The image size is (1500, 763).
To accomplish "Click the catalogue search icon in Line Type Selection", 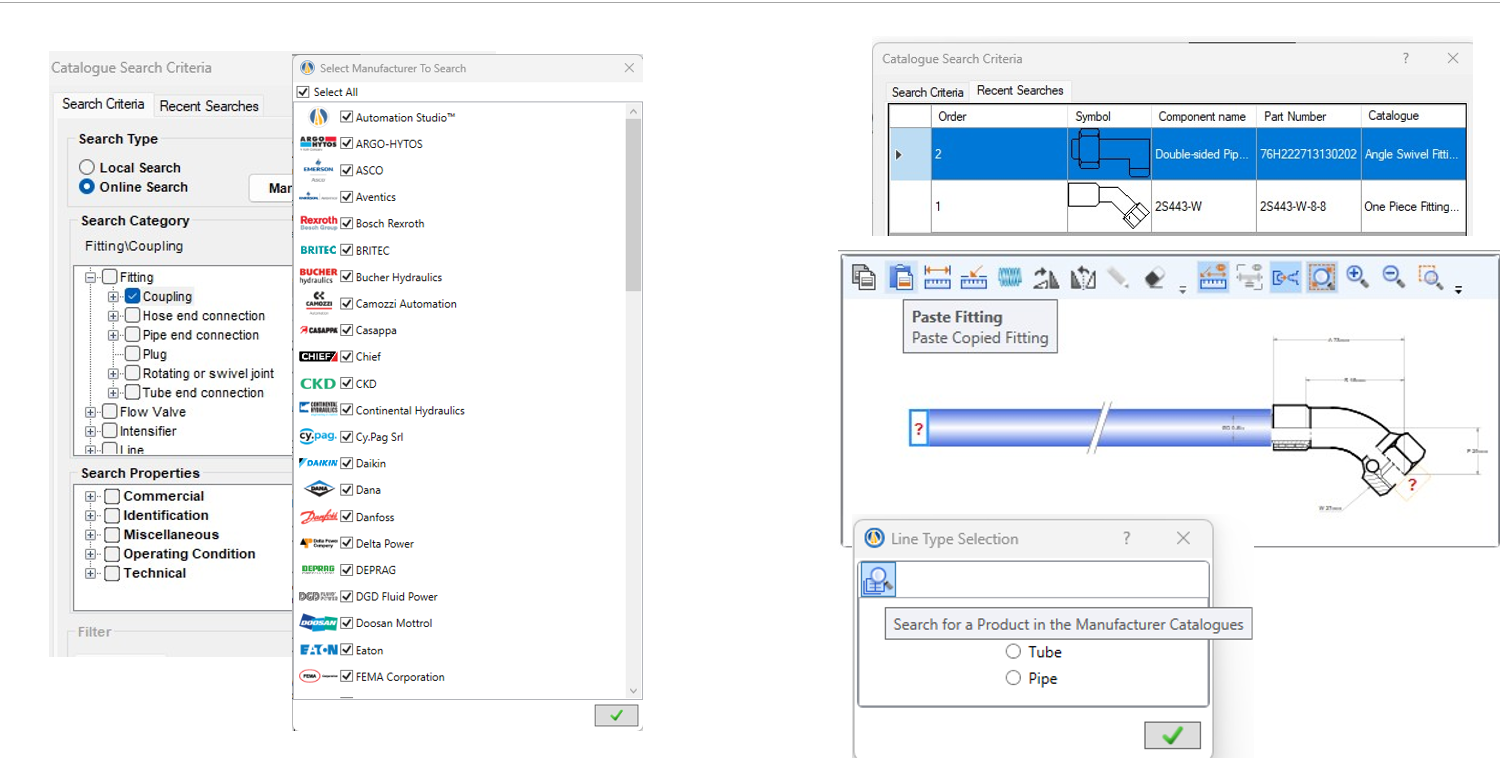I will click(878, 580).
